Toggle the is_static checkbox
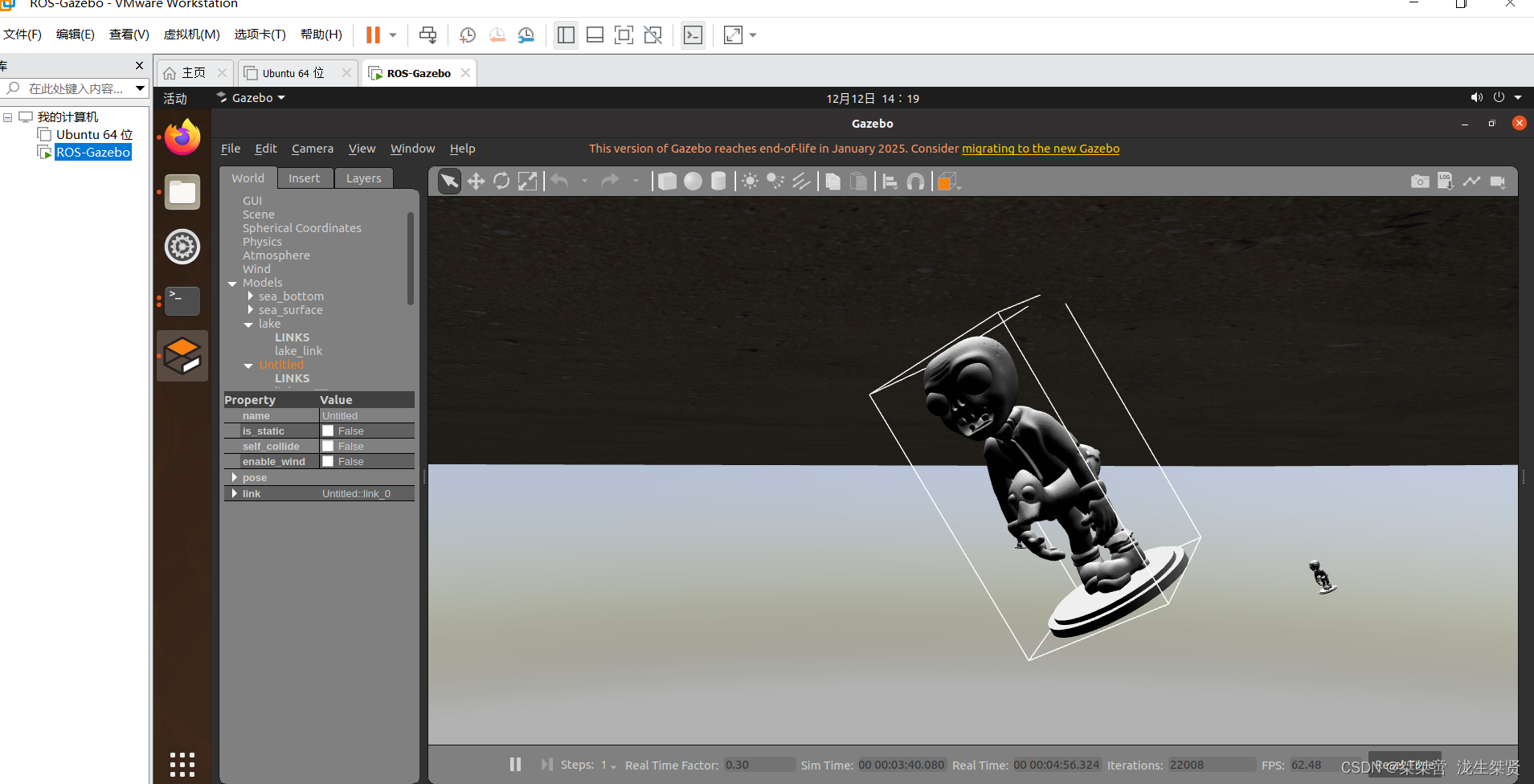Screen dimensions: 1534x784 [328, 431]
